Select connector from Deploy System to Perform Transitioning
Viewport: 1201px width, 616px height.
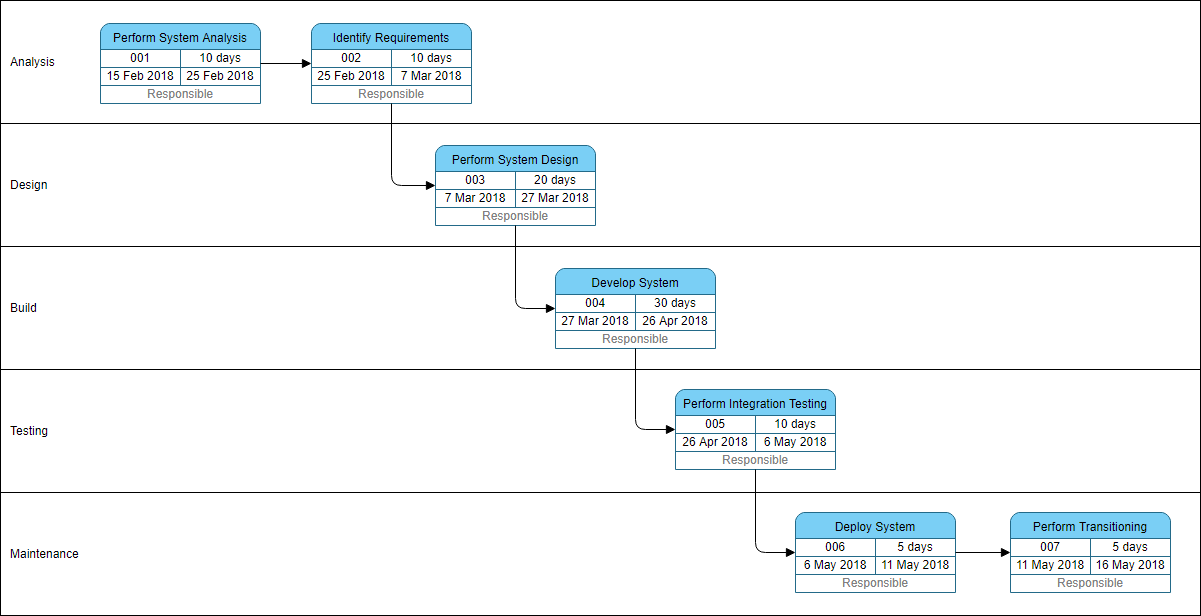(x=983, y=552)
